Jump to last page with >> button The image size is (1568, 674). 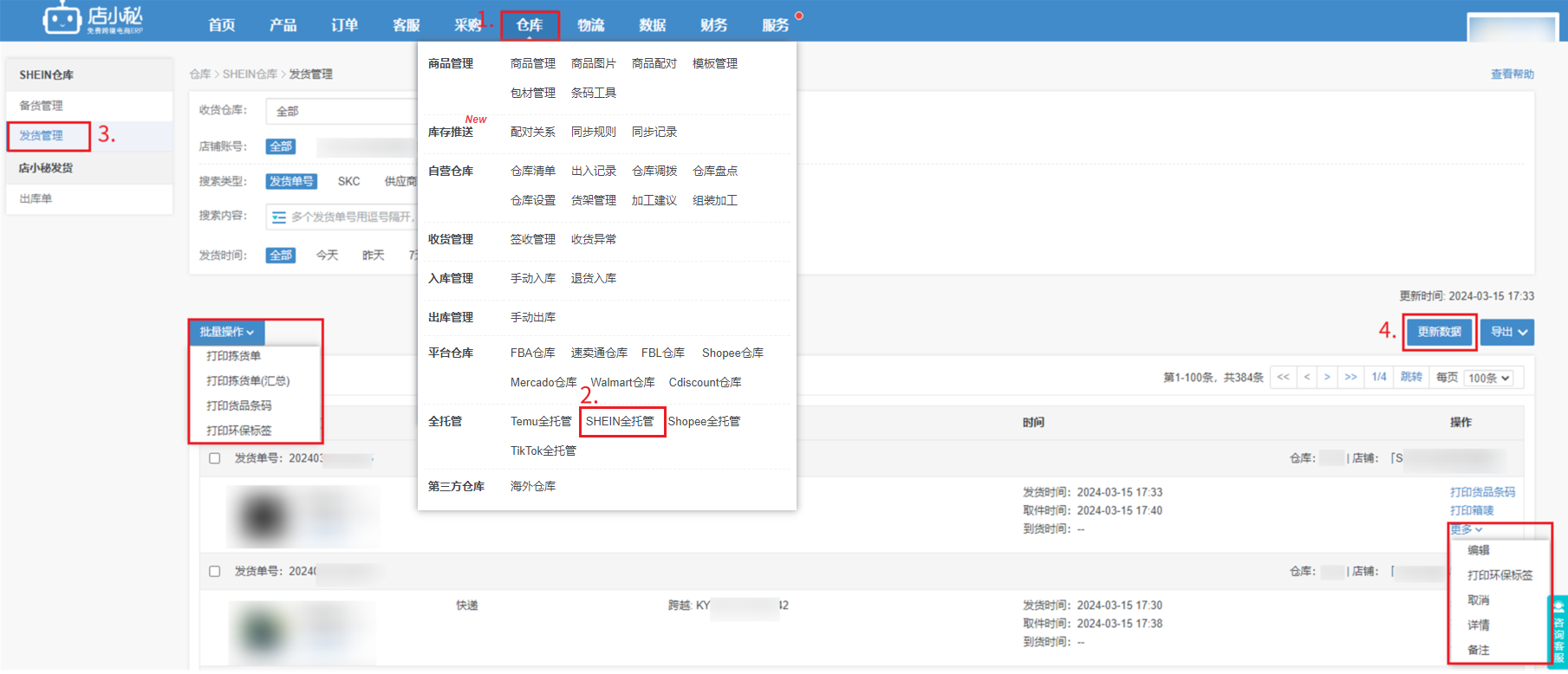tap(1350, 377)
